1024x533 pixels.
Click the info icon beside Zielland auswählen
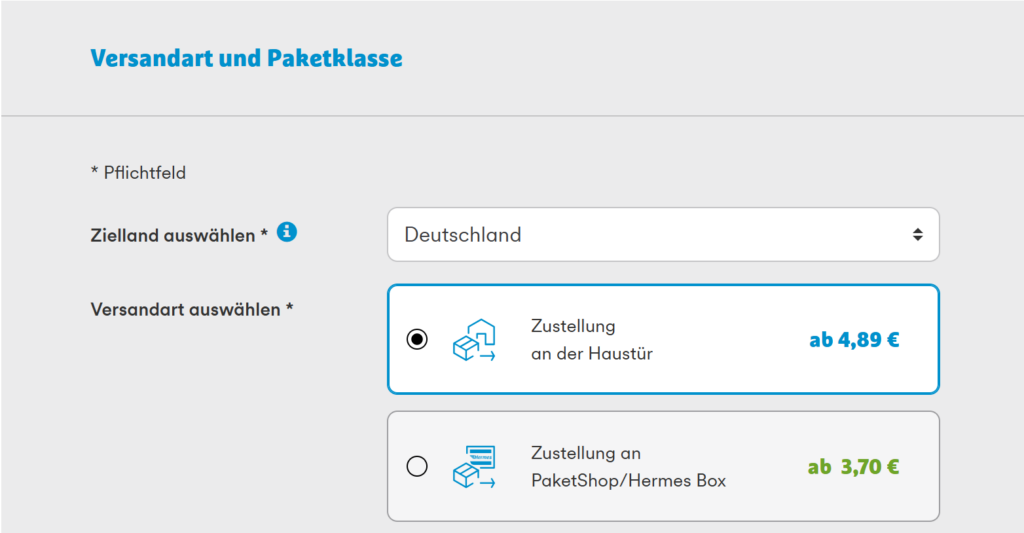(x=287, y=233)
